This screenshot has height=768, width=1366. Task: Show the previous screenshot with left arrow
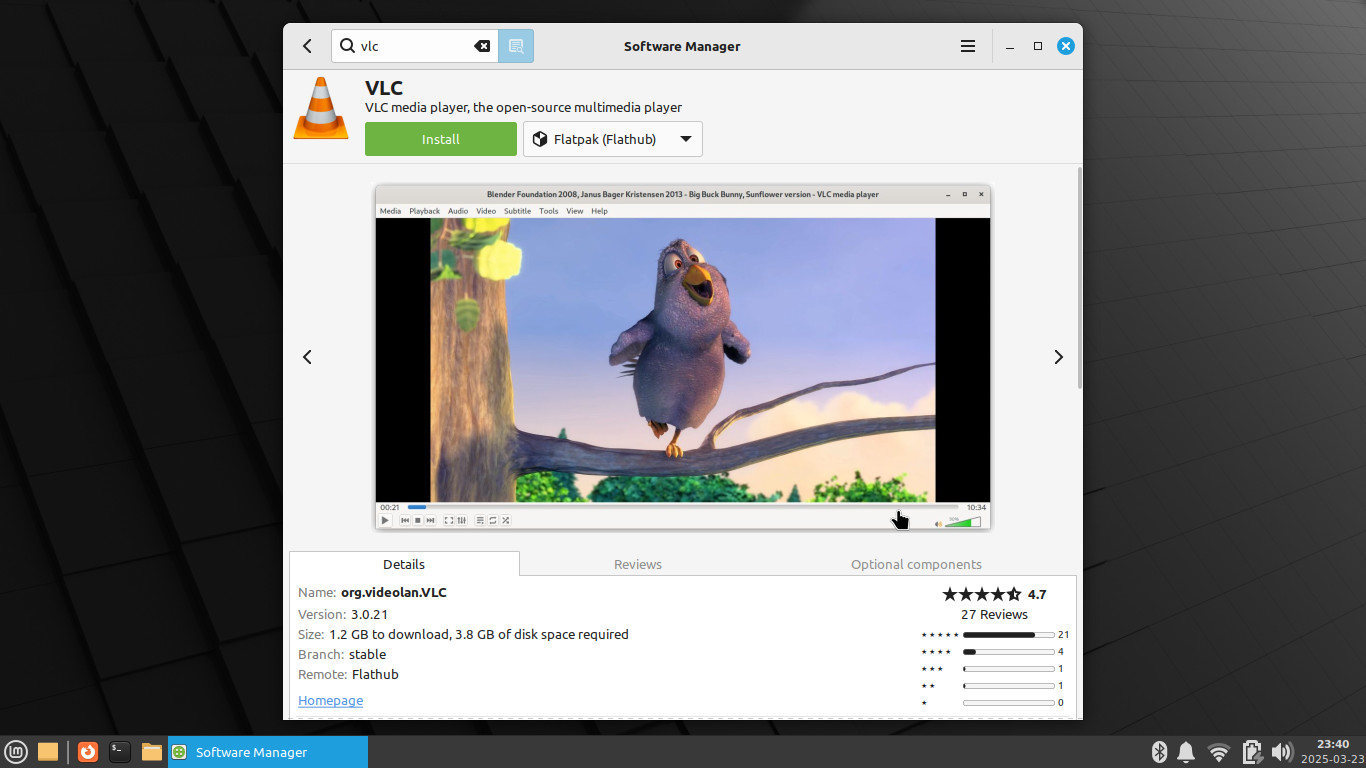coord(307,357)
